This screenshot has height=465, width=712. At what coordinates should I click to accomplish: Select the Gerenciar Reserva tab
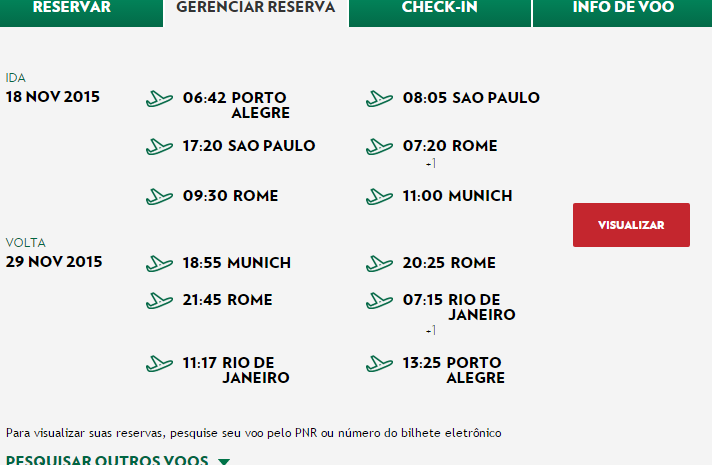click(x=256, y=11)
